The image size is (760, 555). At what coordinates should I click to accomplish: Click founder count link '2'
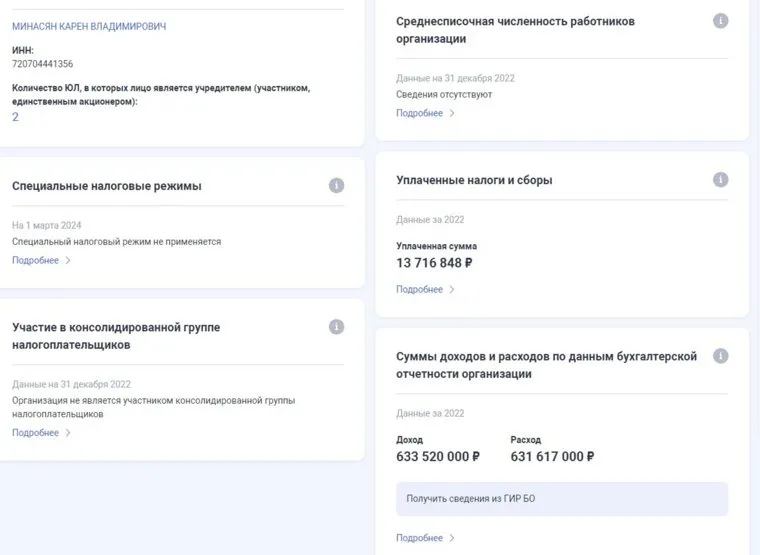pyautogui.click(x=15, y=117)
